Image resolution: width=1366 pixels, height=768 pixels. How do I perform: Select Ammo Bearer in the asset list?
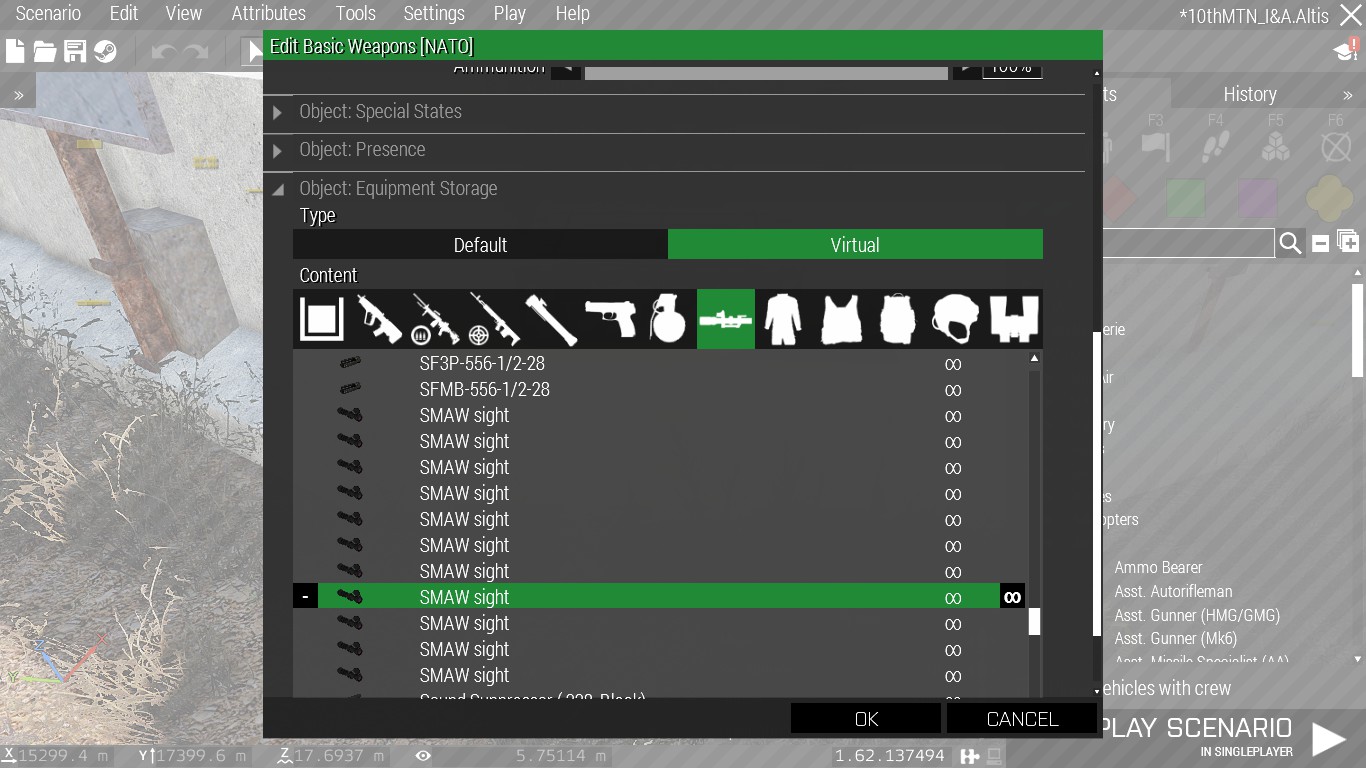pos(1158,568)
